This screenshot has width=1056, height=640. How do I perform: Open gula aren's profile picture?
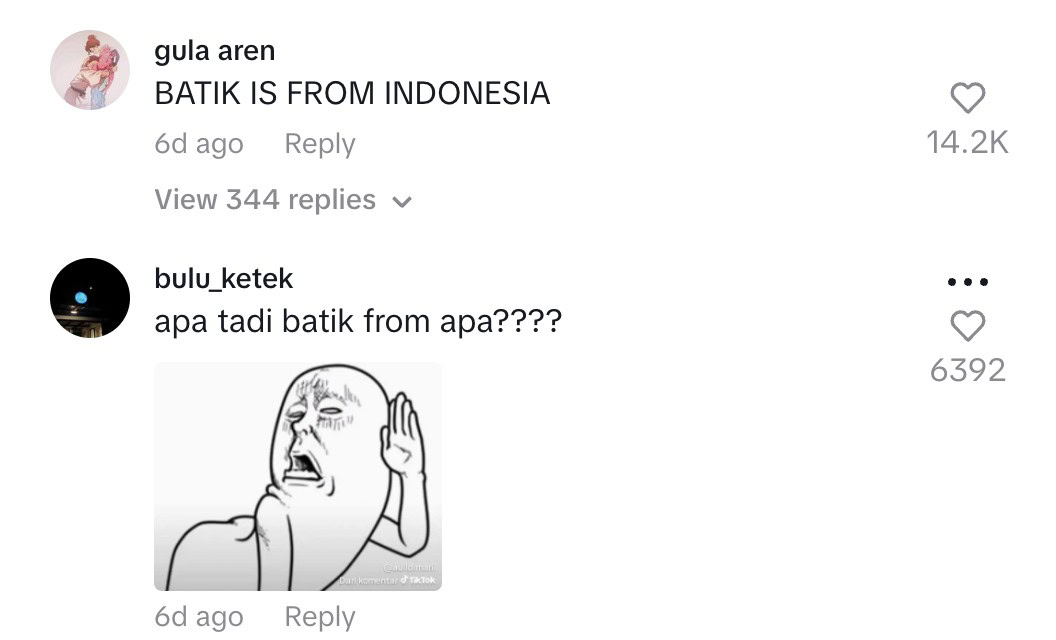tap(90, 69)
